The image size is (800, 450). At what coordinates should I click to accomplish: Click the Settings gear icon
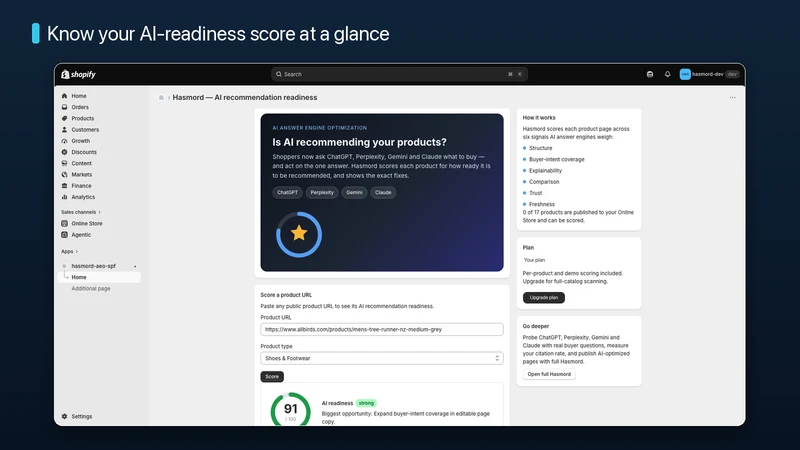click(64, 416)
